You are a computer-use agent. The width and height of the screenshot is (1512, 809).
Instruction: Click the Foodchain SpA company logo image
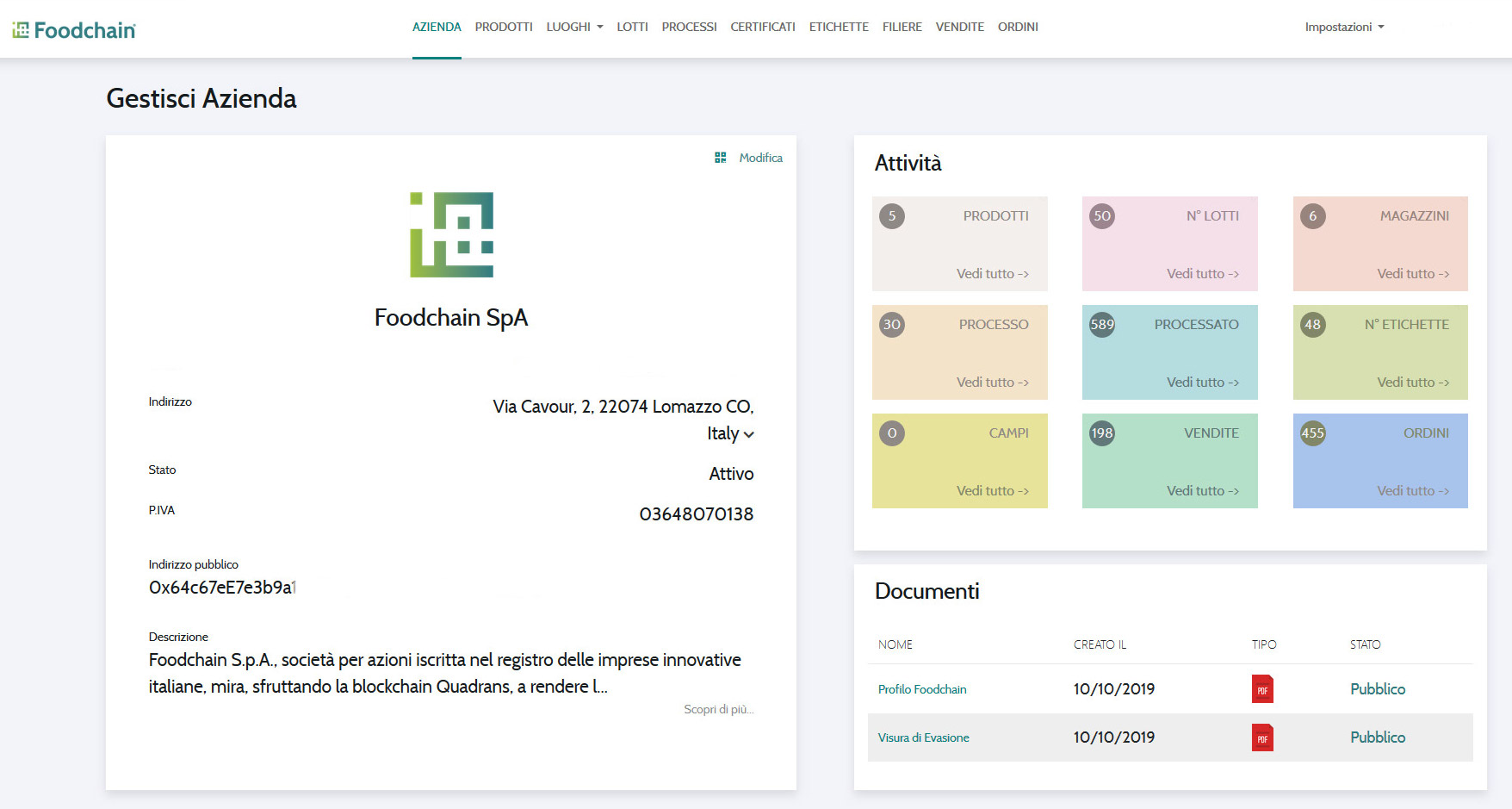point(451,234)
